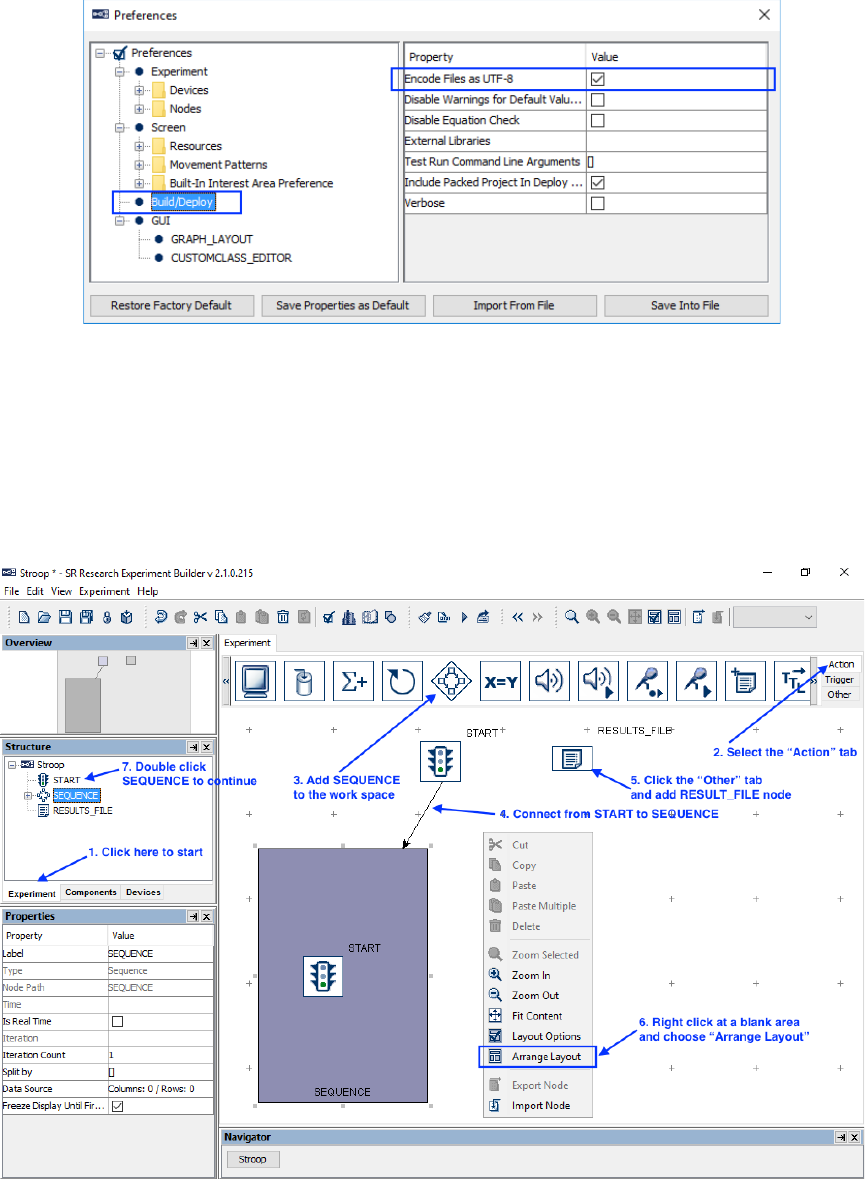This screenshot has height=1179, width=865.
Task: Check the Disable Equation Check box
Action: click(x=597, y=120)
